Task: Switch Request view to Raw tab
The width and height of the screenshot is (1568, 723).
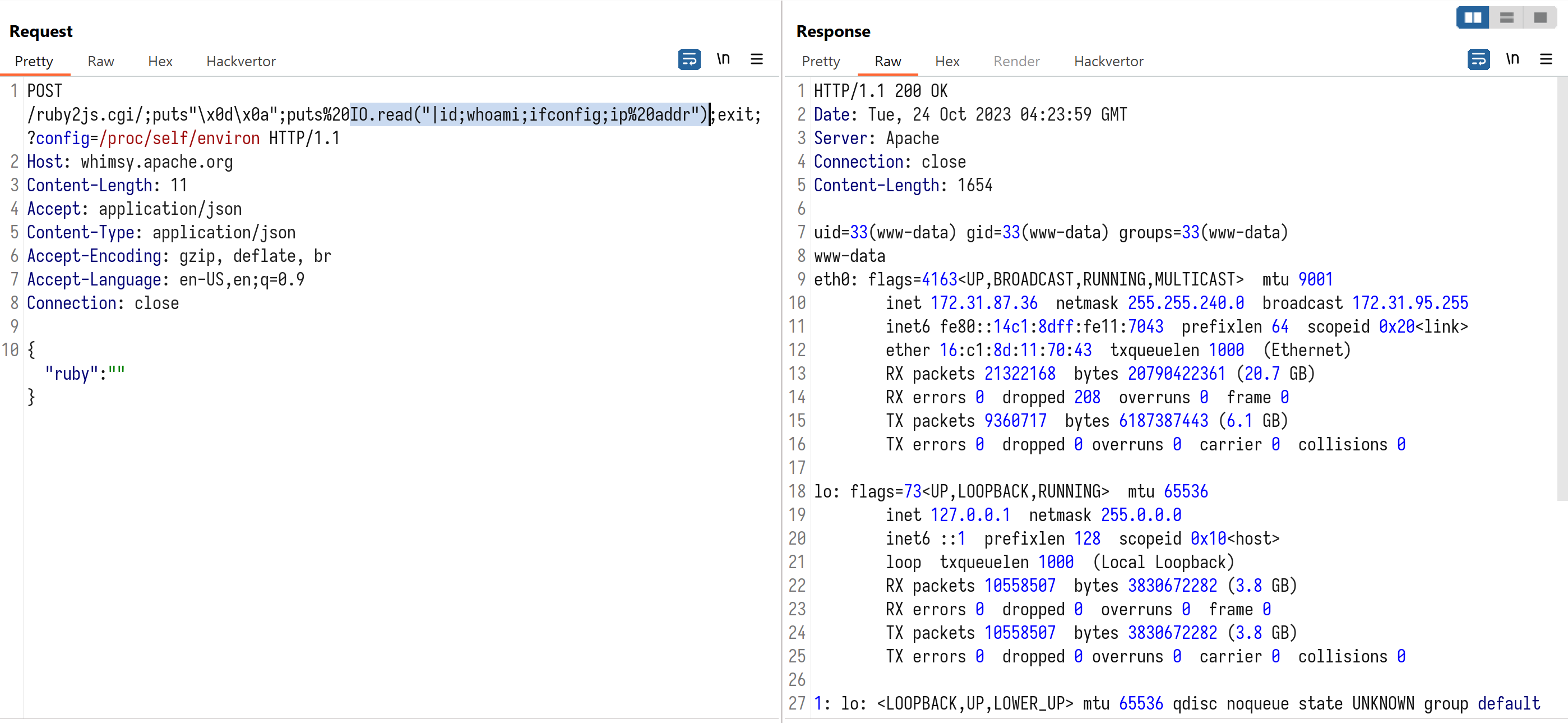Action: (x=100, y=62)
